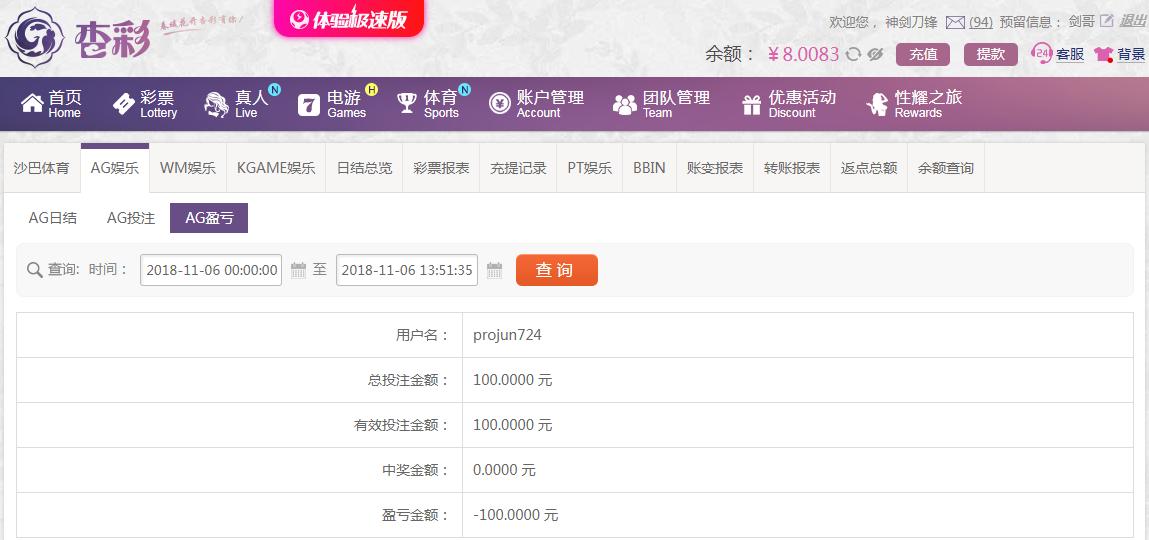Select the 彩票报表 tab
1149x540 pixels.
click(x=441, y=168)
